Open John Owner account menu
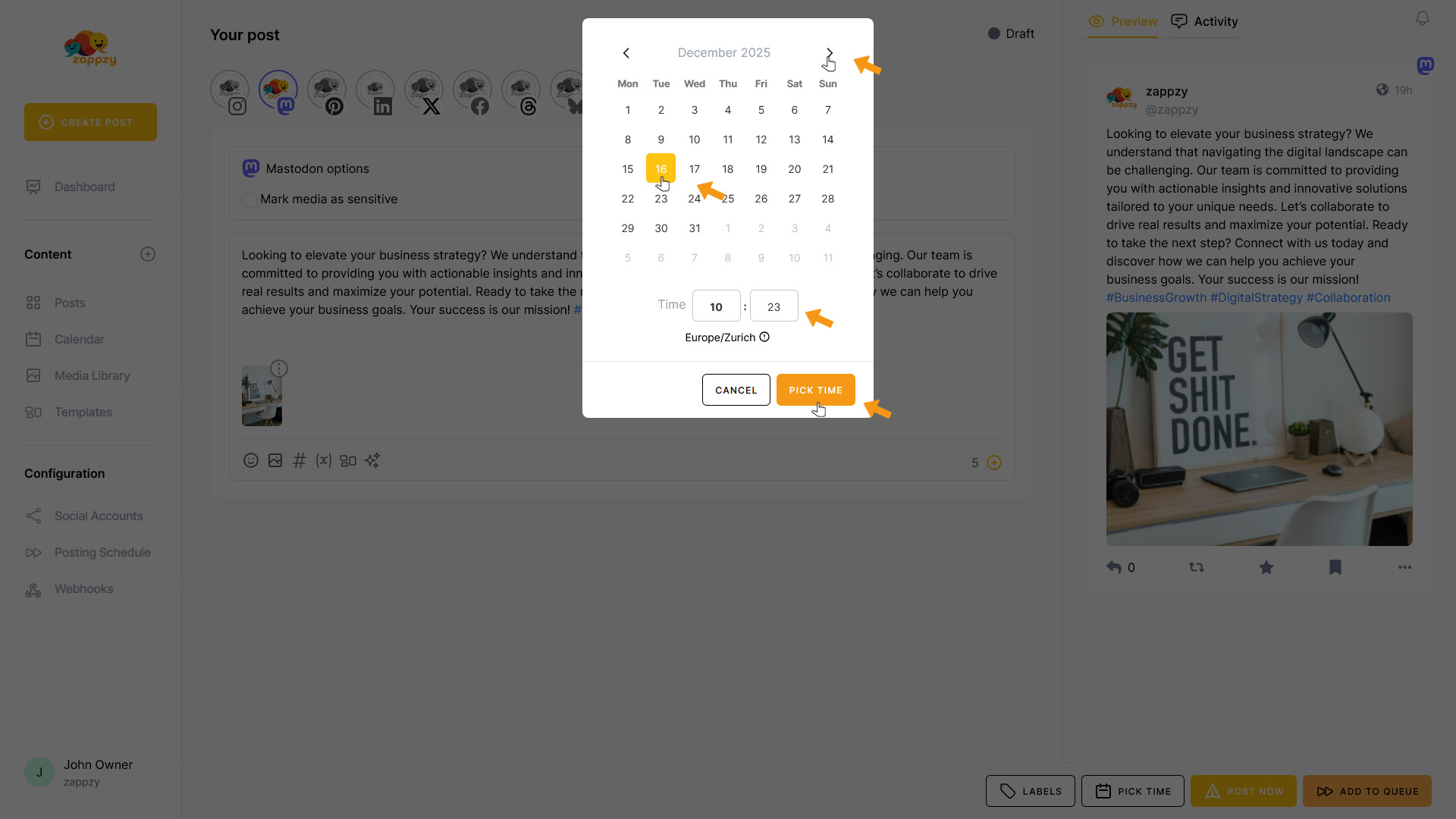This screenshot has width=1456, height=819. click(79, 772)
